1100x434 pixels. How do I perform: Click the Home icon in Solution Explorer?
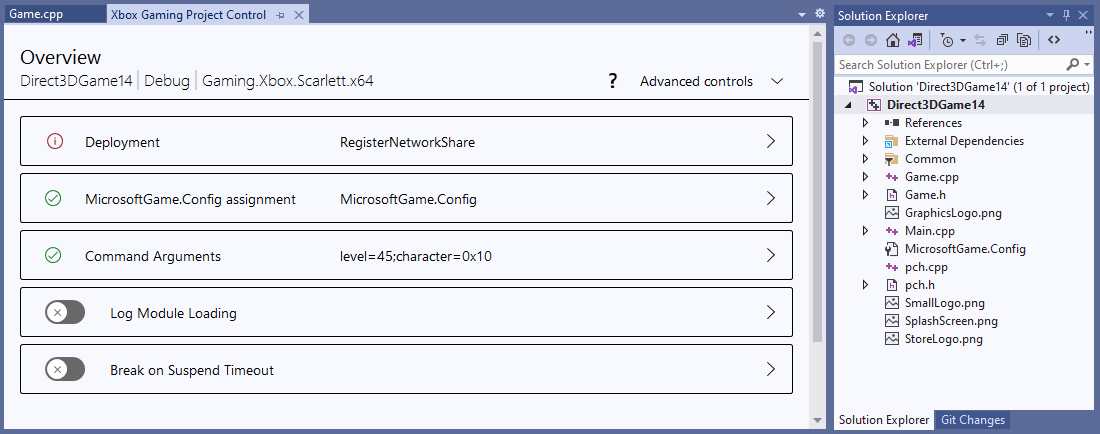(x=892, y=41)
